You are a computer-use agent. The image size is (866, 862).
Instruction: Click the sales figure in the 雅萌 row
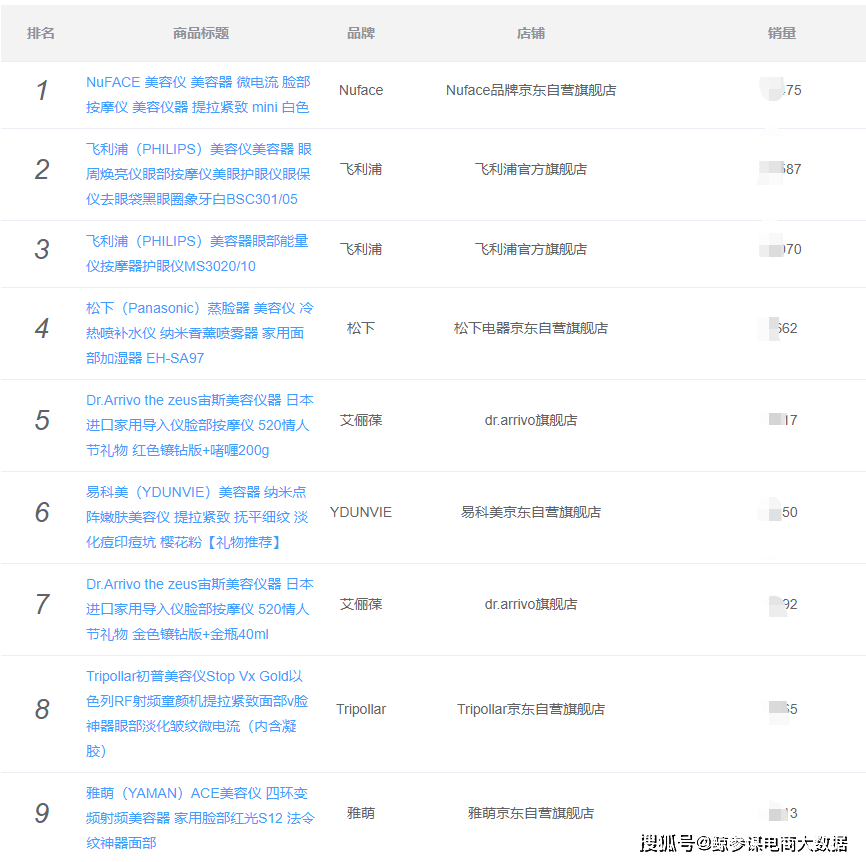[783, 813]
